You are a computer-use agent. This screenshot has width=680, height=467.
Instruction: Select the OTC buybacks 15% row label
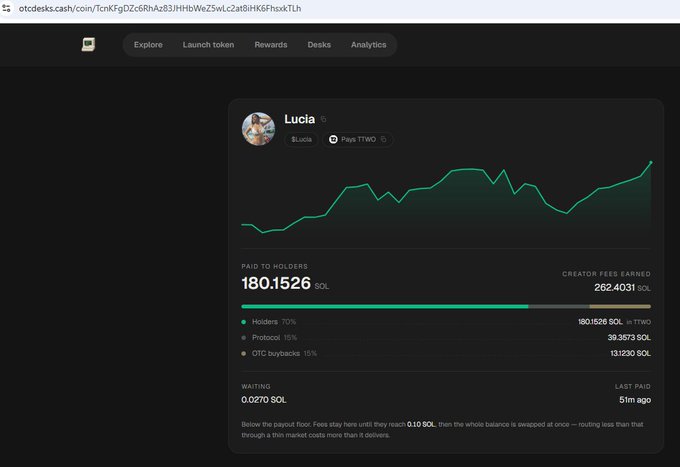tap(284, 353)
